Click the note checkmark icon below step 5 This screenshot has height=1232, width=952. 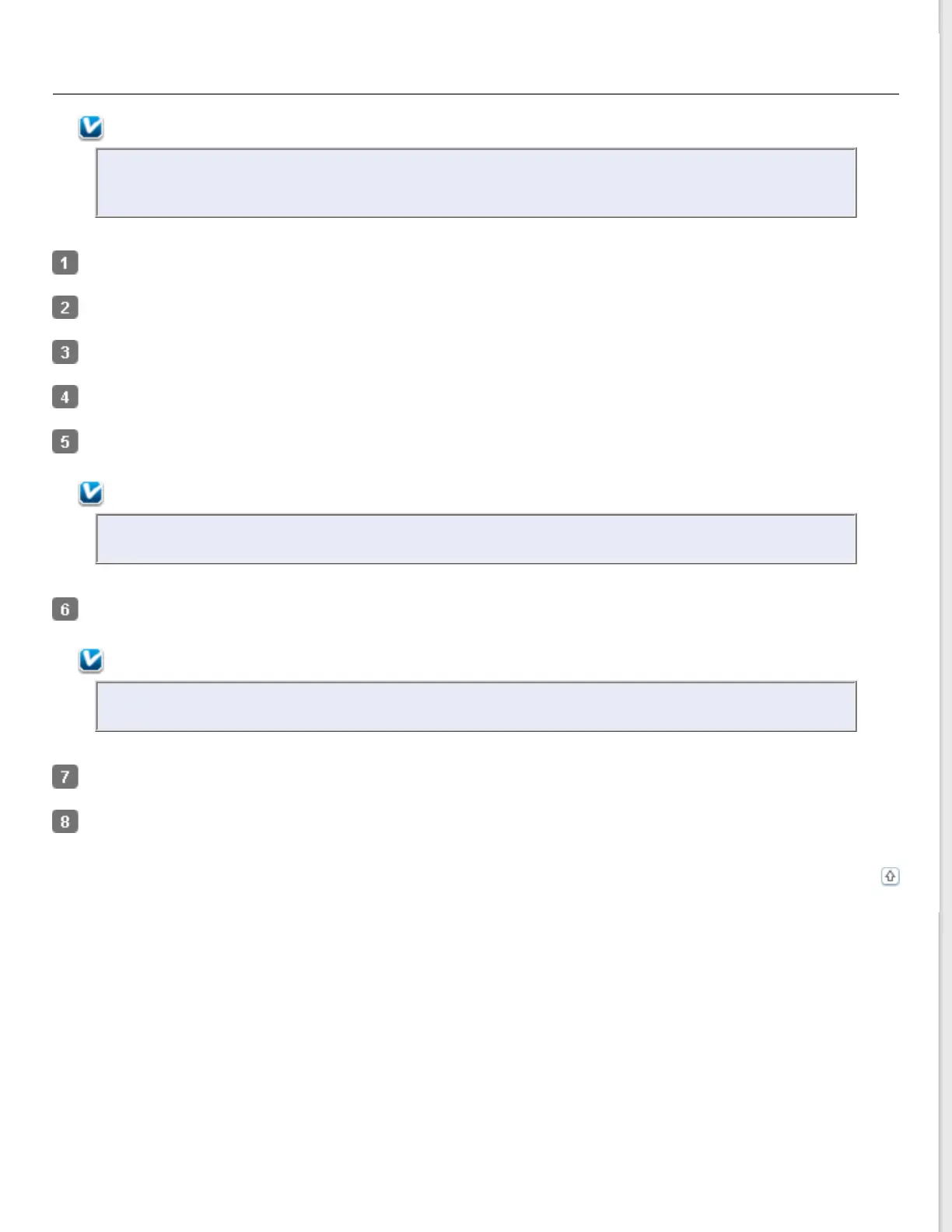click(x=91, y=493)
